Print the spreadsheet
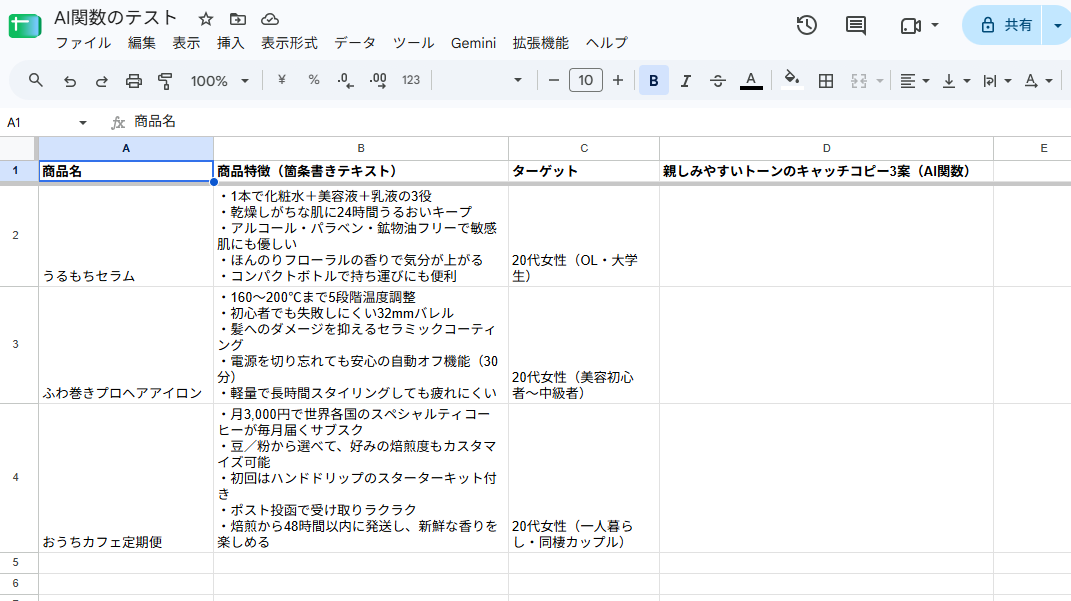This screenshot has height=601, width=1071. pyautogui.click(x=134, y=81)
